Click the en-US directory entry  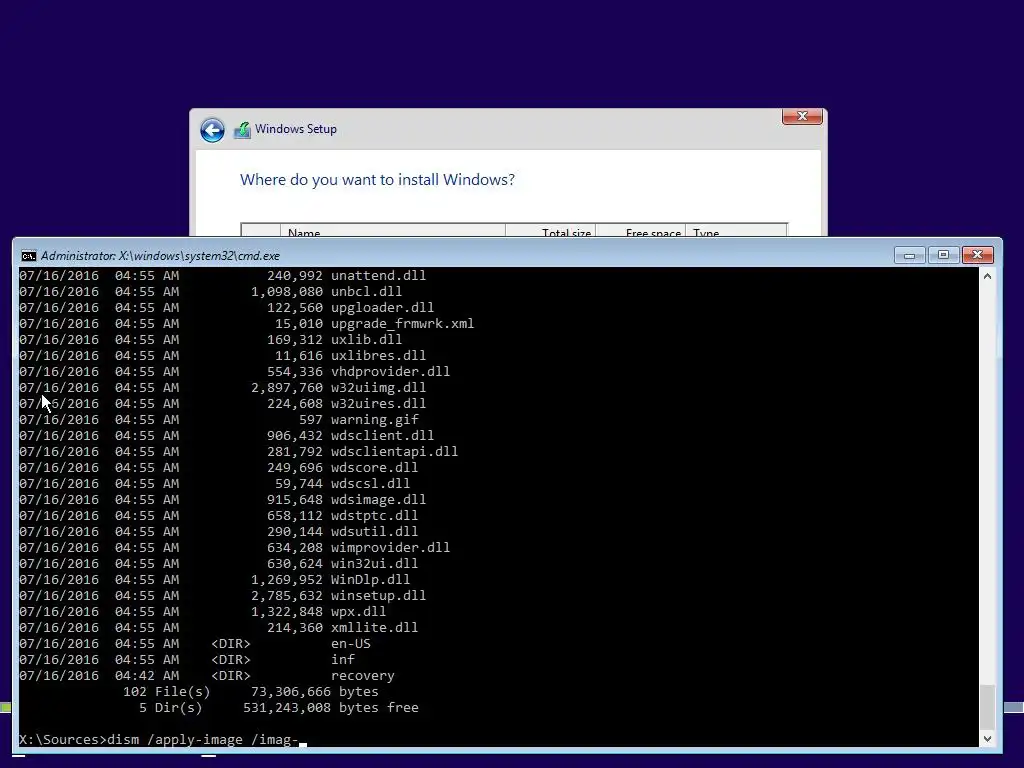(x=351, y=643)
